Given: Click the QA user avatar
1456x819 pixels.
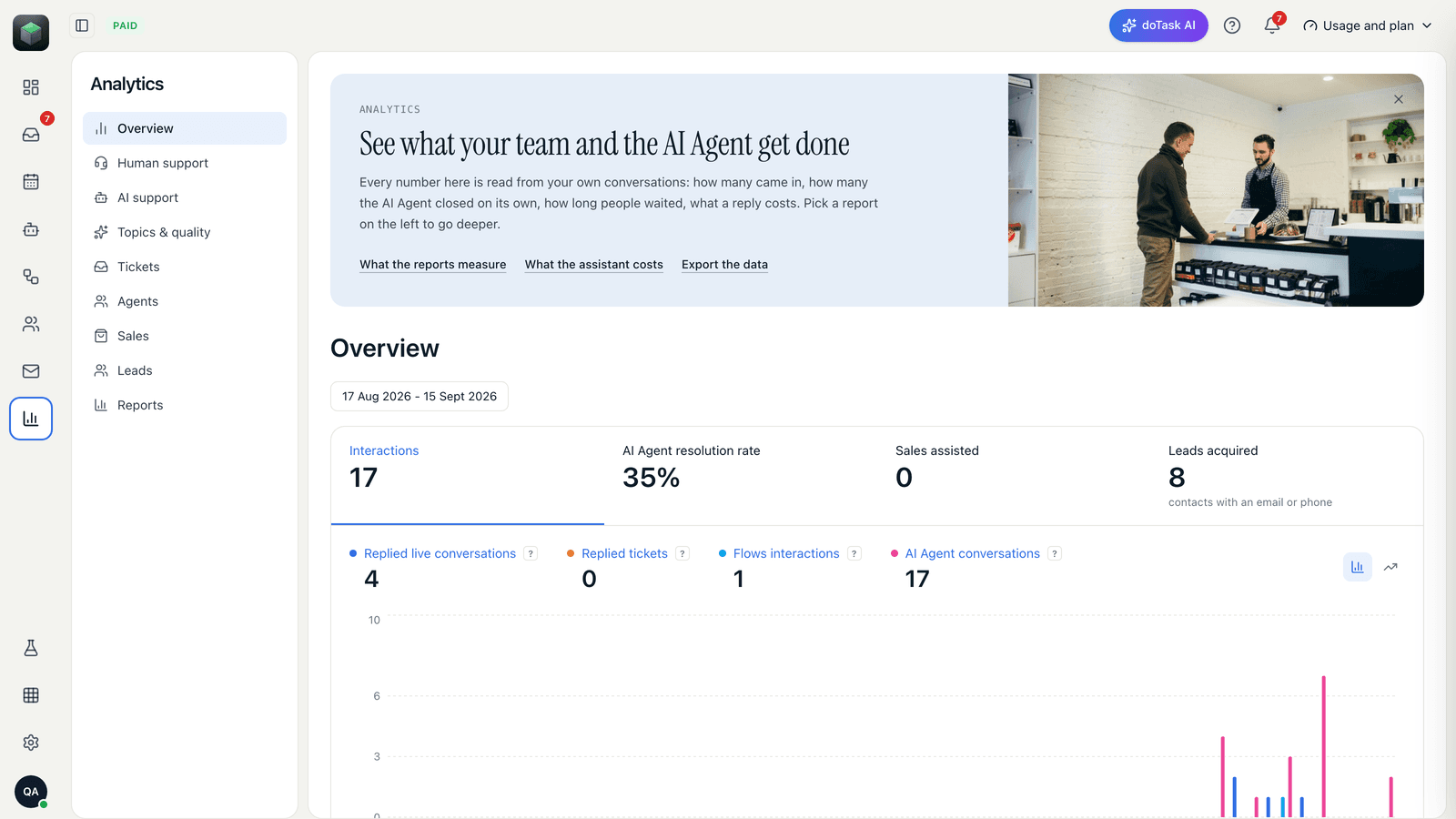Looking at the screenshot, I should [x=31, y=792].
